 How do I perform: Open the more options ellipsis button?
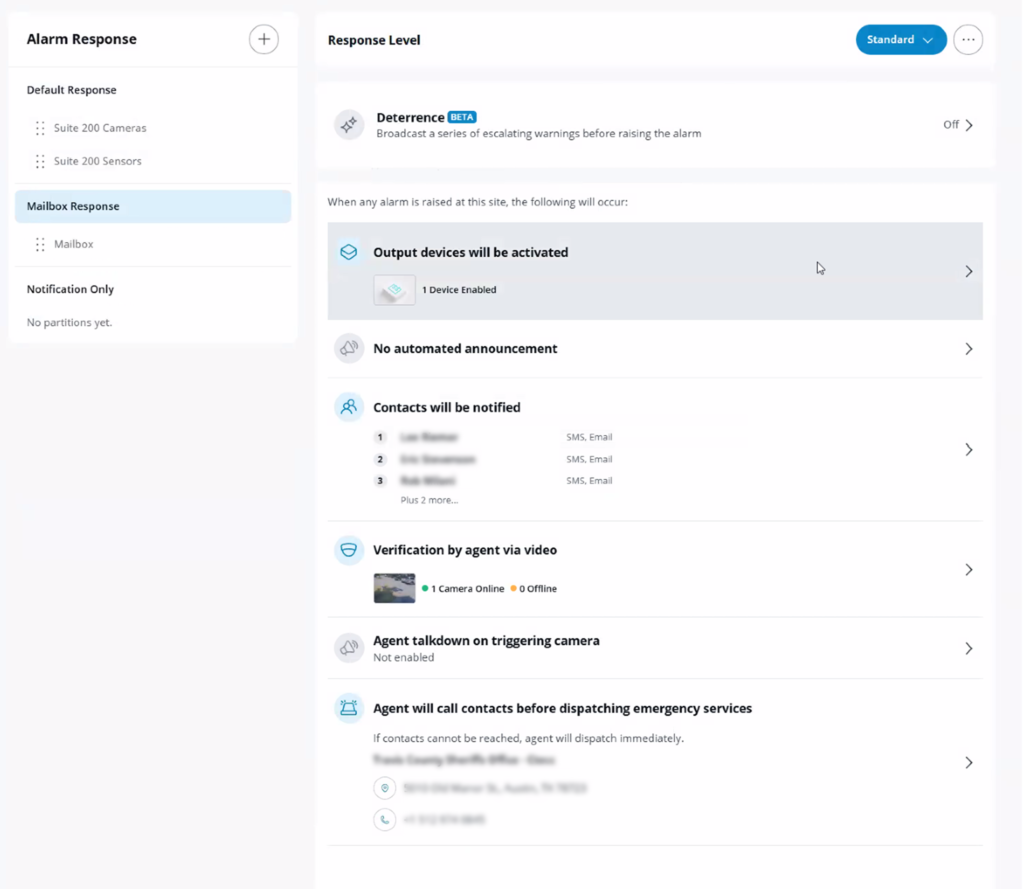pyautogui.click(x=968, y=40)
